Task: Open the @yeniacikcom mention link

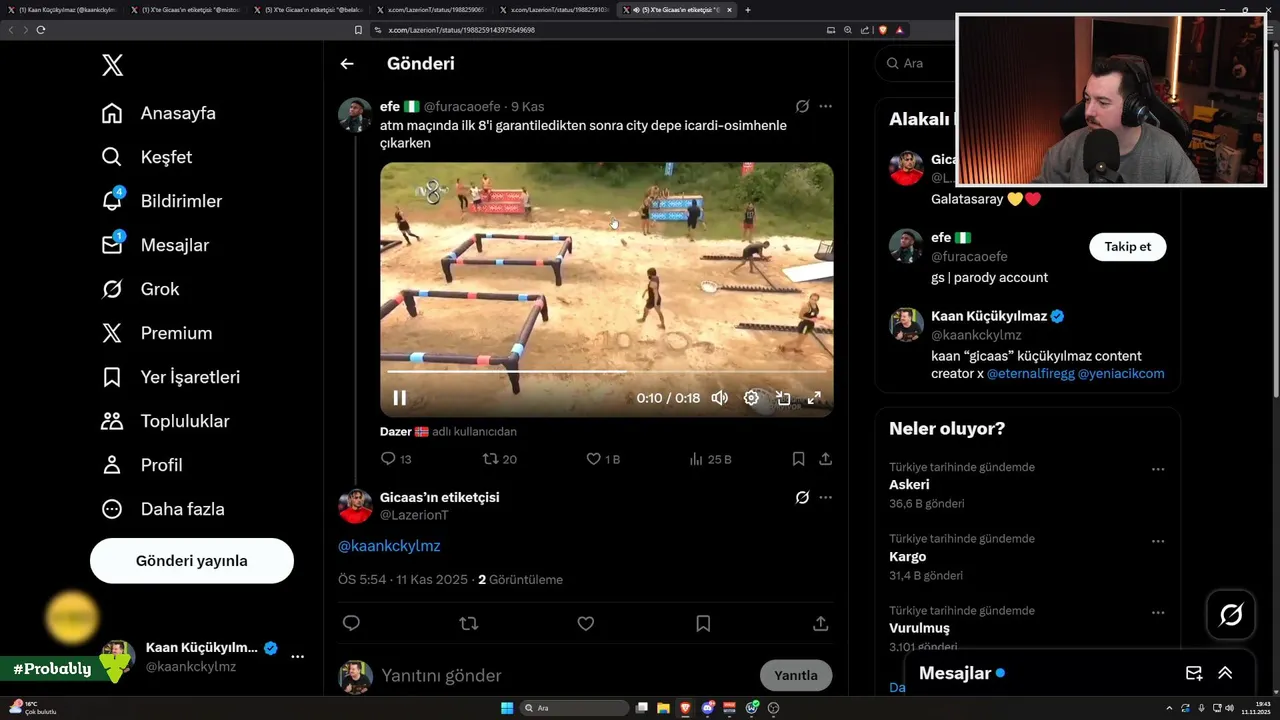Action: (1121, 374)
